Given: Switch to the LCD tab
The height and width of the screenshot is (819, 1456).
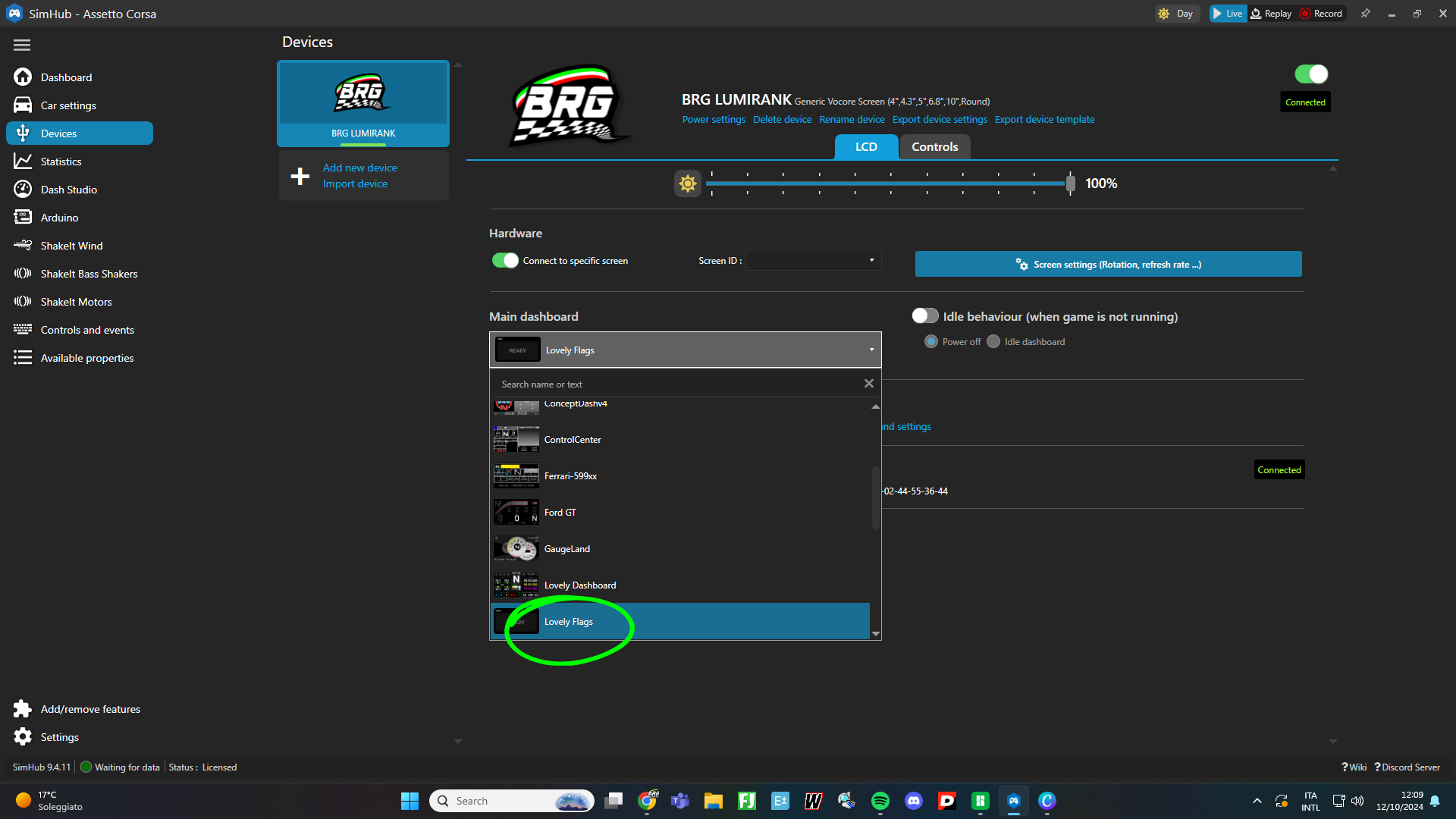Looking at the screenshot, I should pos(866,147).
